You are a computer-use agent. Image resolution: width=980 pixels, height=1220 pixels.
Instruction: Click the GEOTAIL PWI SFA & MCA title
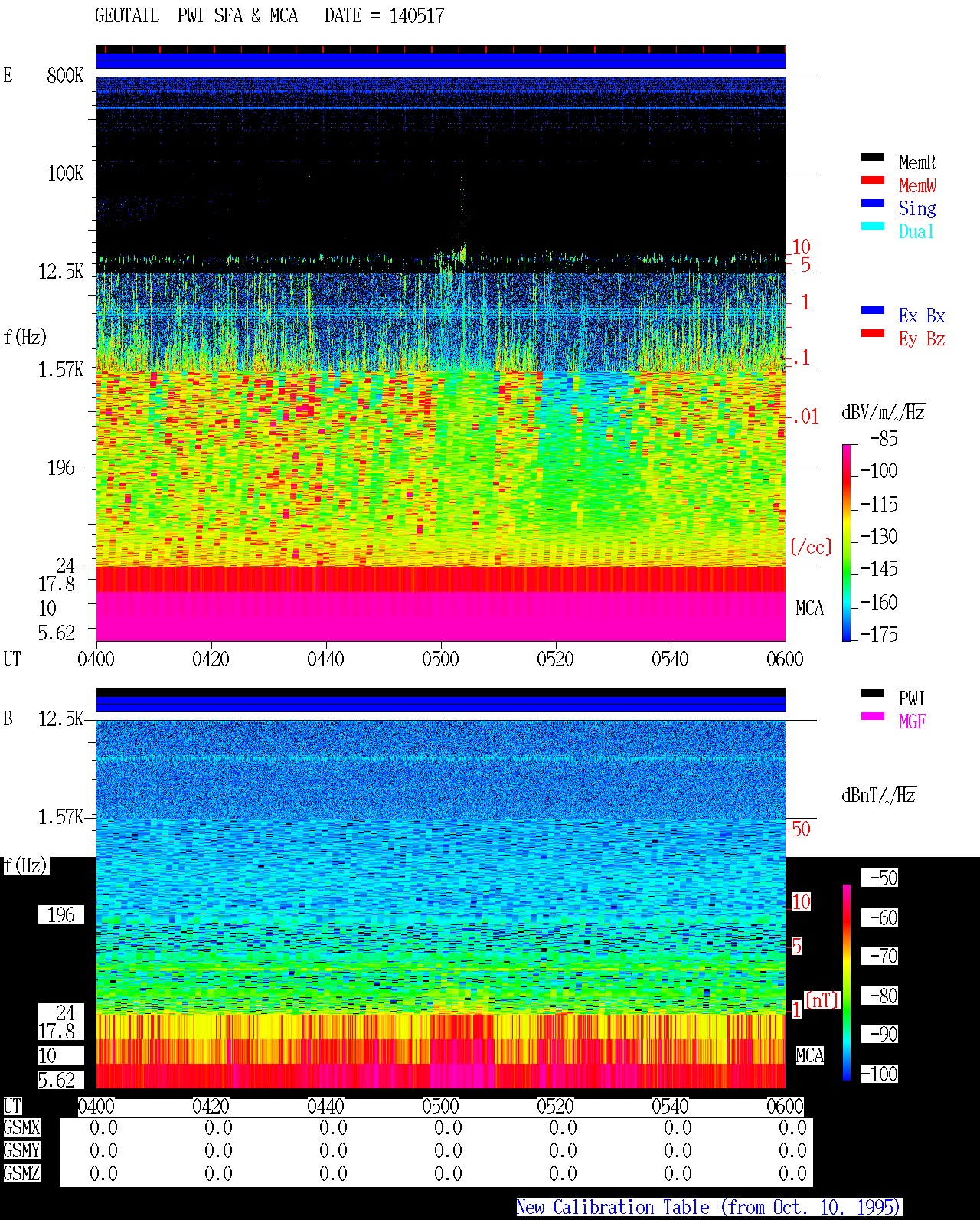(x=197, y=16)
